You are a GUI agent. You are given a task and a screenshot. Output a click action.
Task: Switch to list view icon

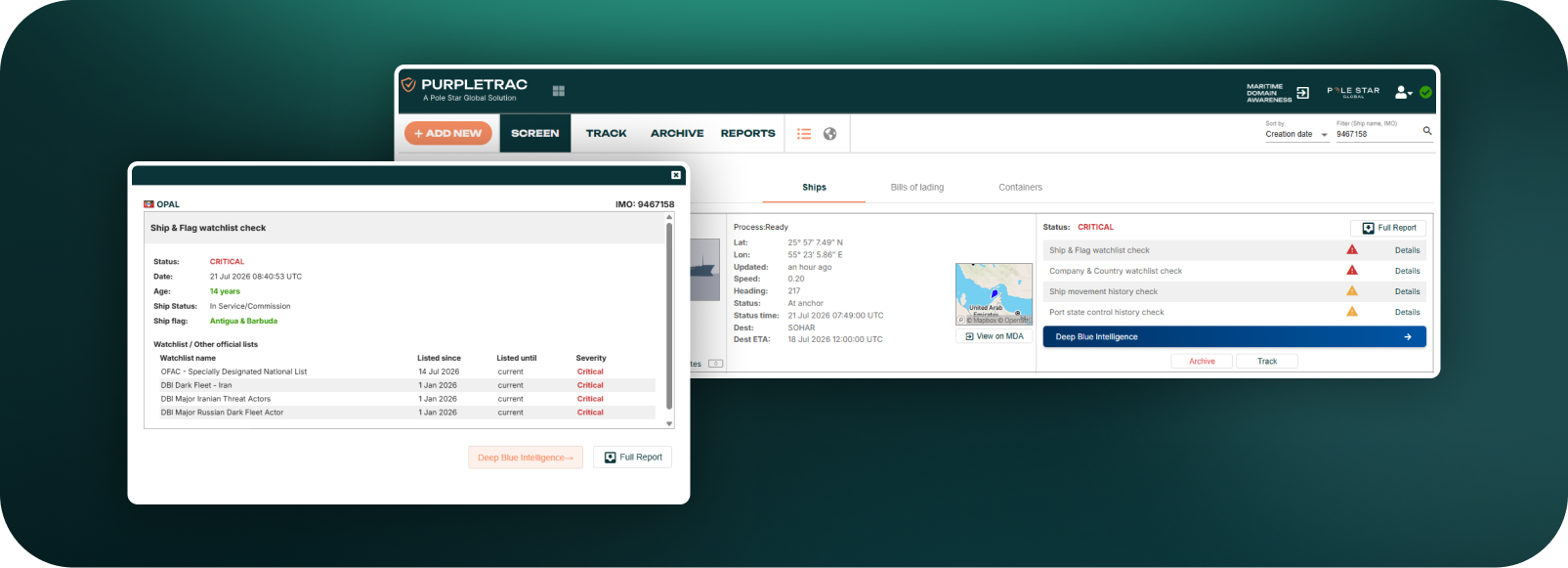(x=804, y=134)
